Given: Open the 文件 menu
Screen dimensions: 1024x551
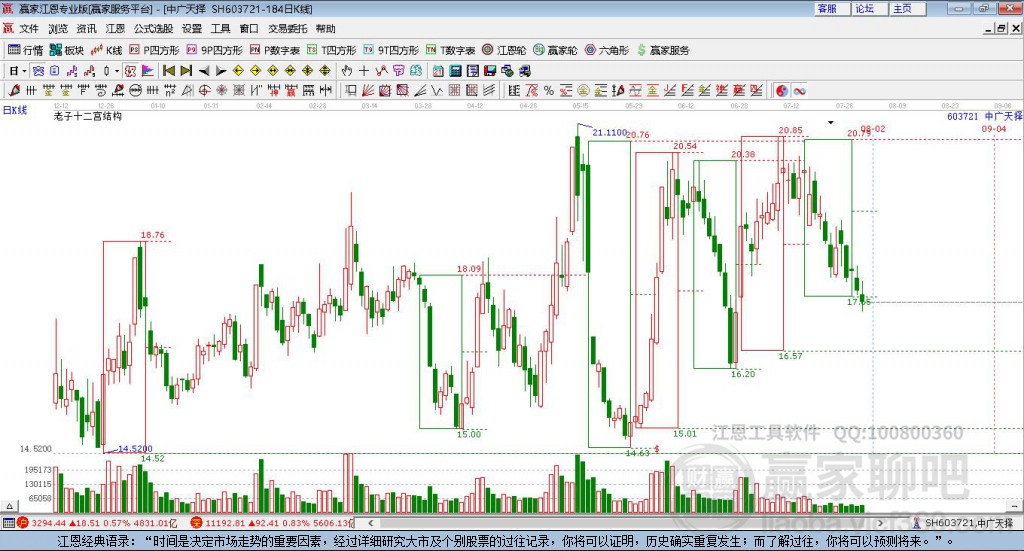Looking at the screenshot, I should click(29, 29).
